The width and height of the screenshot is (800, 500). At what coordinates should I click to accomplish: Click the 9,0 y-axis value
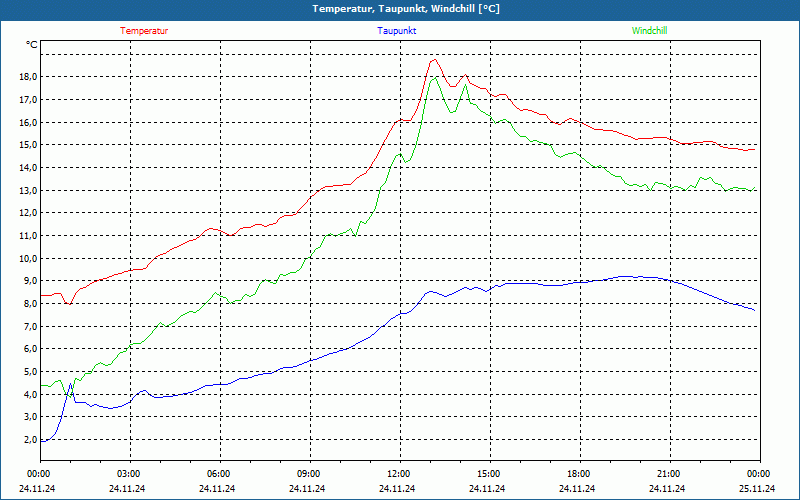pos(31,281)
